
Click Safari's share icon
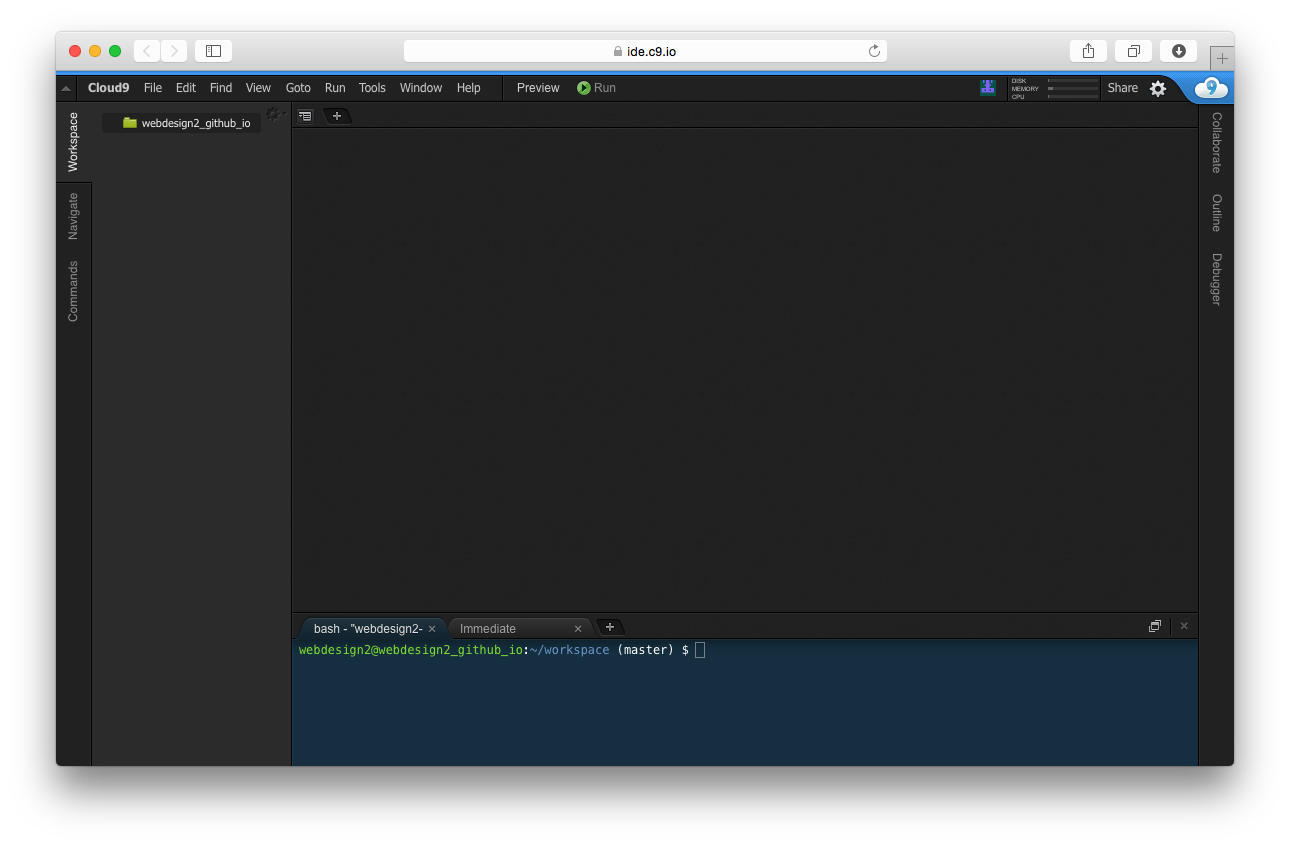click(x=1088, y=51)
